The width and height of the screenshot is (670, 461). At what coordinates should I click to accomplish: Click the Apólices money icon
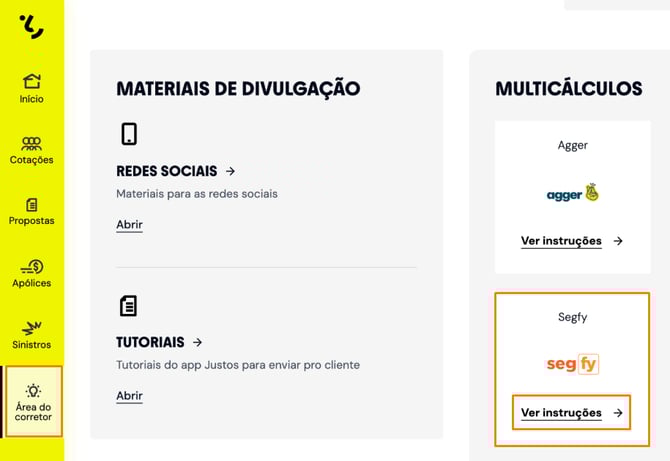point(32,266)
